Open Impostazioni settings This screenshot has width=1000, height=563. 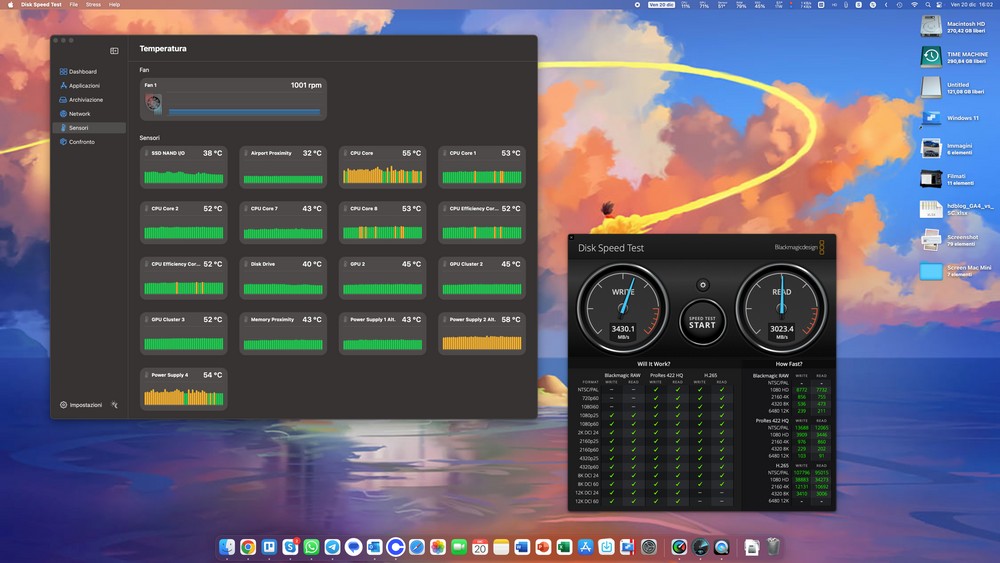point(84,405)
